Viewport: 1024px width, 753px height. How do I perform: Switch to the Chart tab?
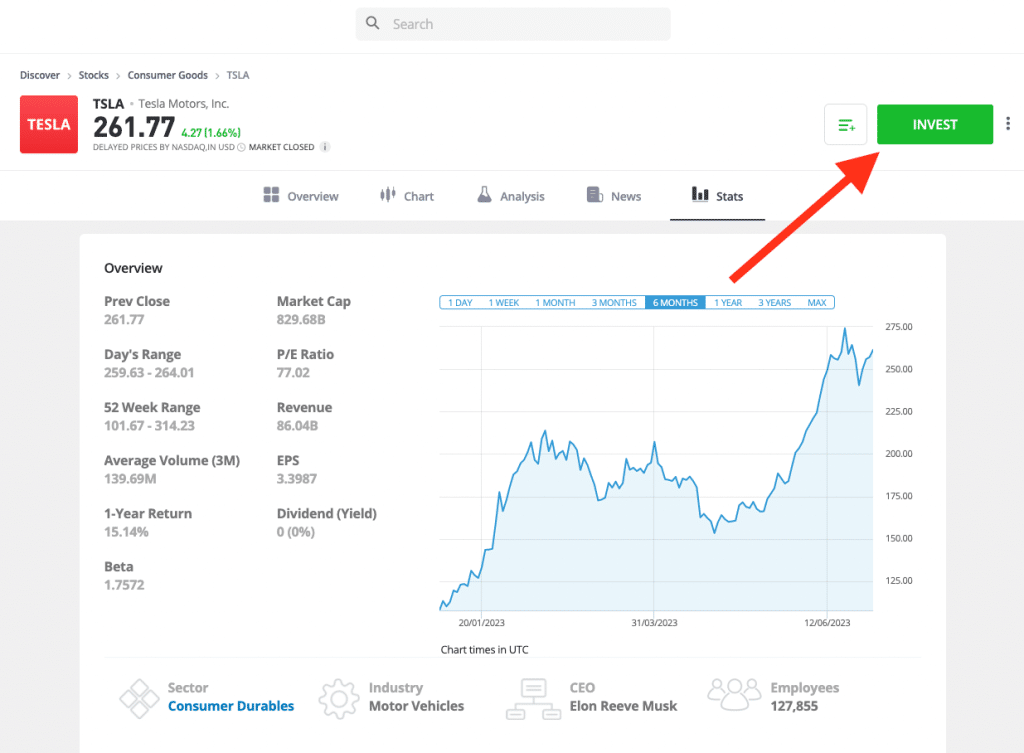click(406, 195)
